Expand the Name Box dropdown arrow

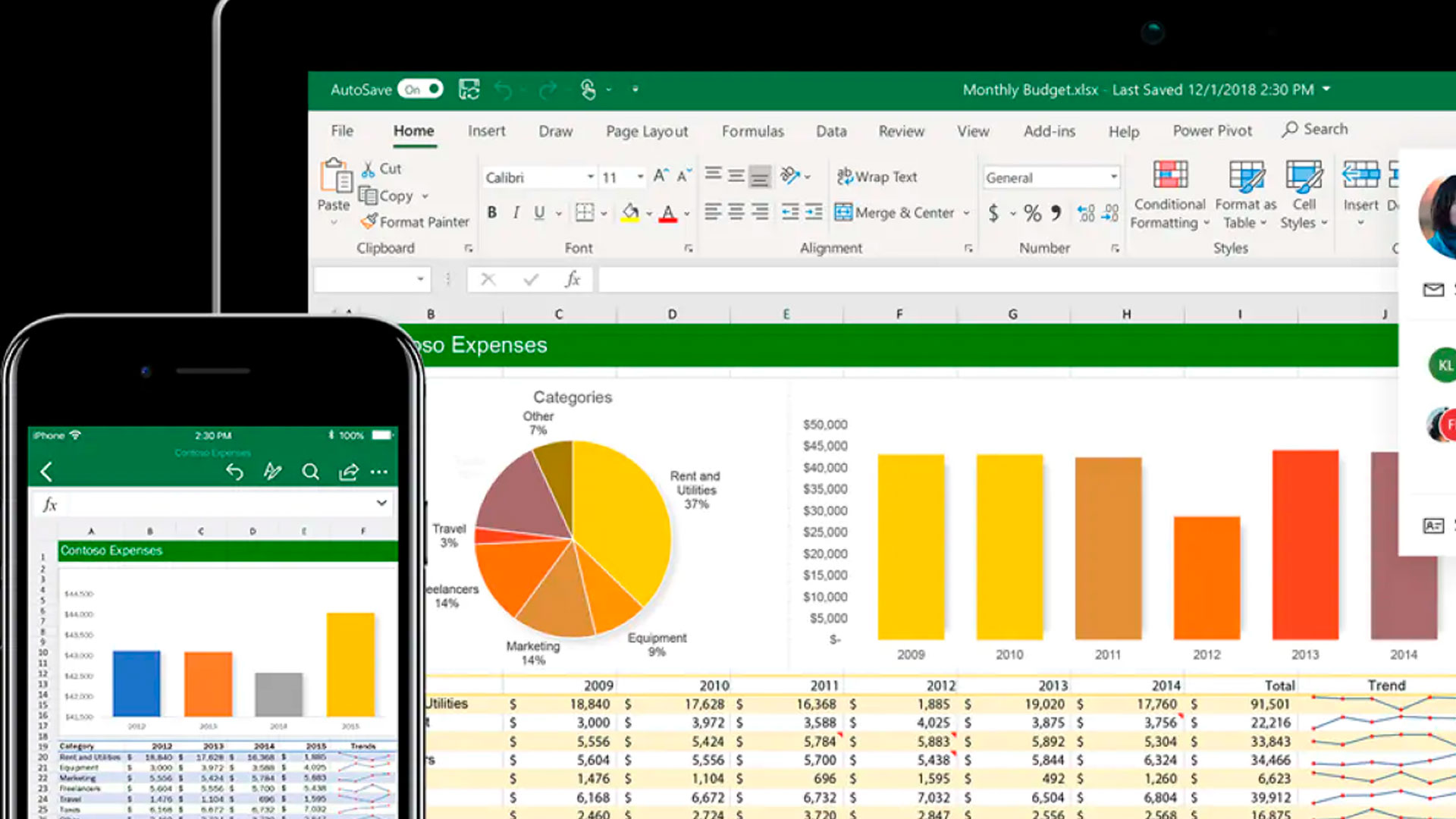(420, 279)
